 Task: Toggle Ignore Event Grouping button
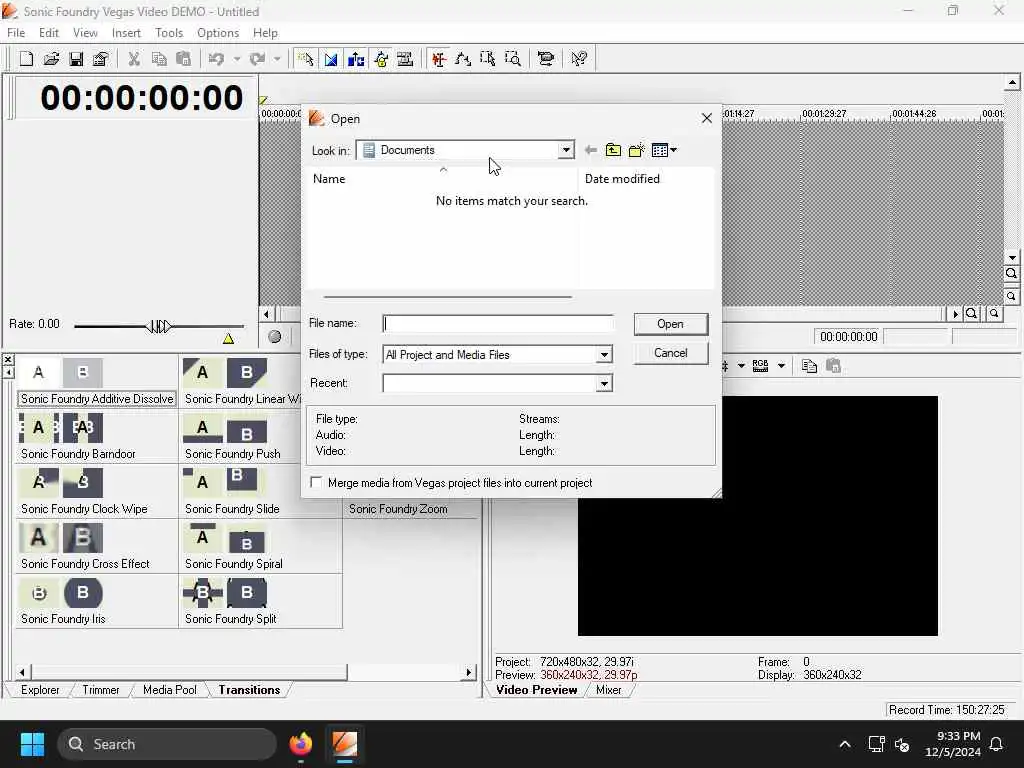point(406,59)
